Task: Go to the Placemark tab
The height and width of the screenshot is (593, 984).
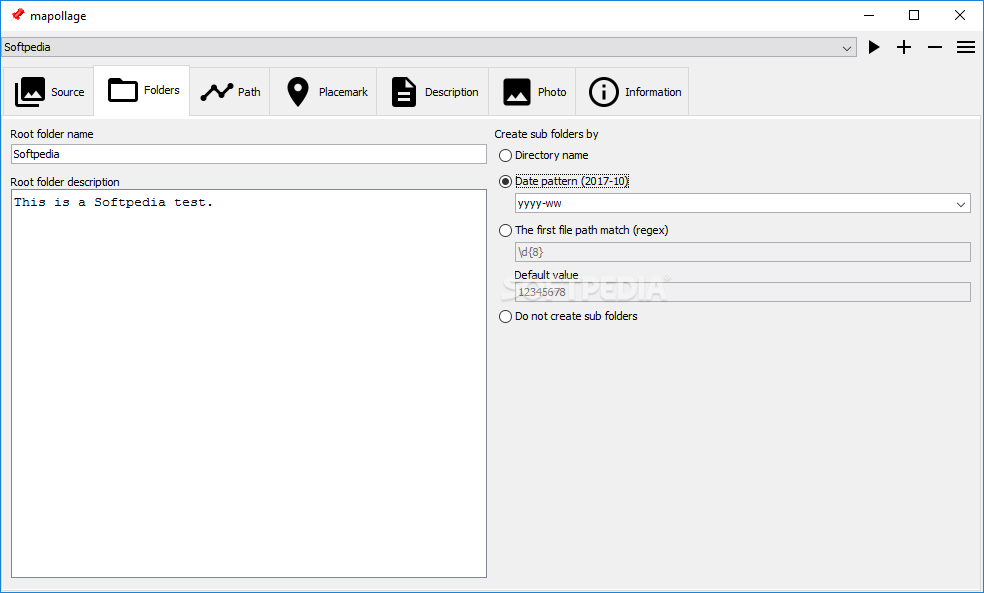Action: point(323,92)
